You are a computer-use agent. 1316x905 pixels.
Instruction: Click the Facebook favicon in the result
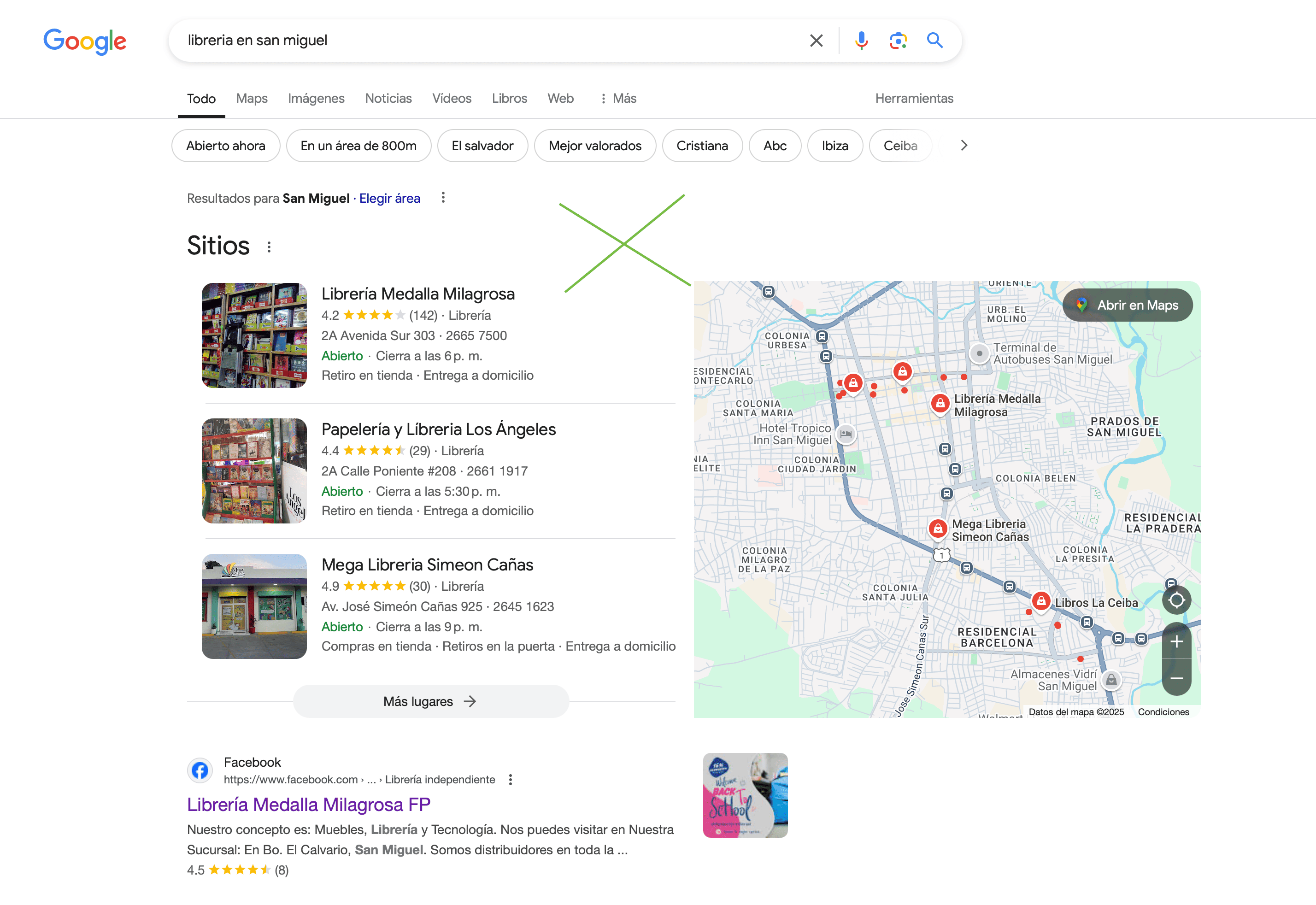[200, 770]
